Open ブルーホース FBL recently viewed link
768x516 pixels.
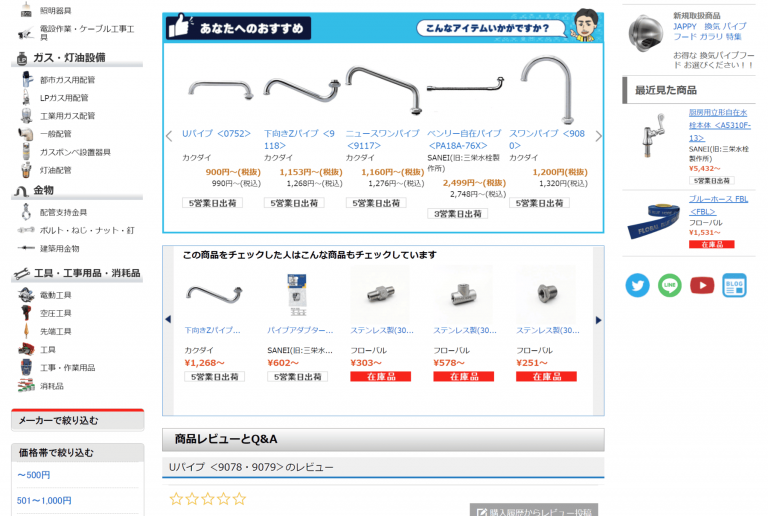click(x=718, y=205)
